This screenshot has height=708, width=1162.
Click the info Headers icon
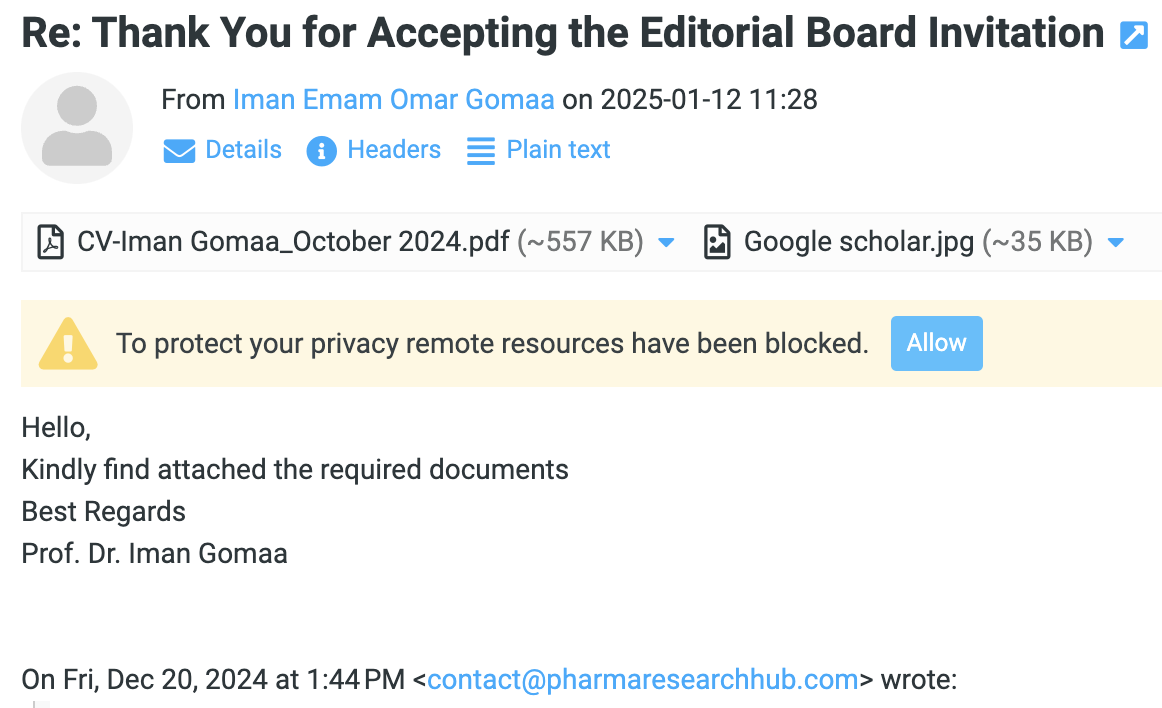tap(321, 151)
